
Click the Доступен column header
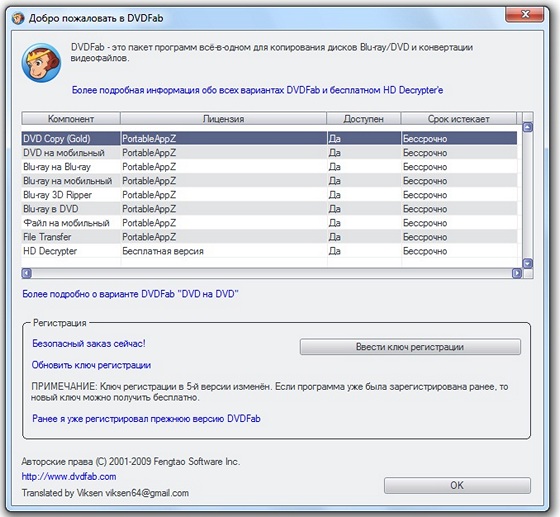pos(364,119)
